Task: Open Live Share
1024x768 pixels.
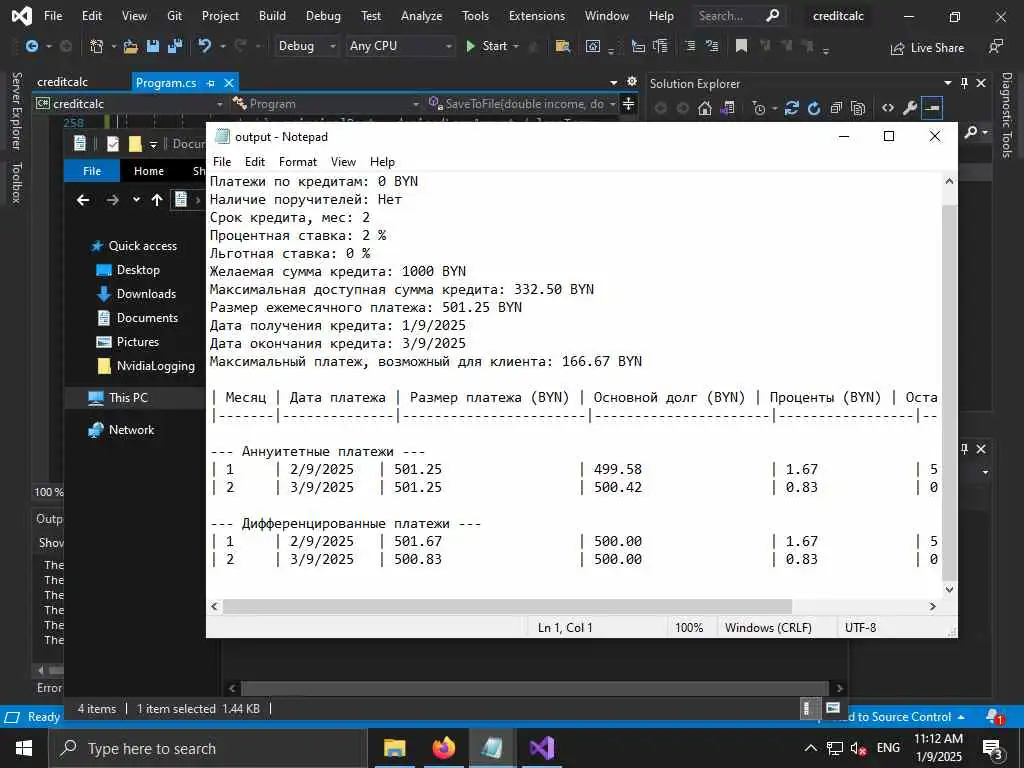Action: click(927, 48)
